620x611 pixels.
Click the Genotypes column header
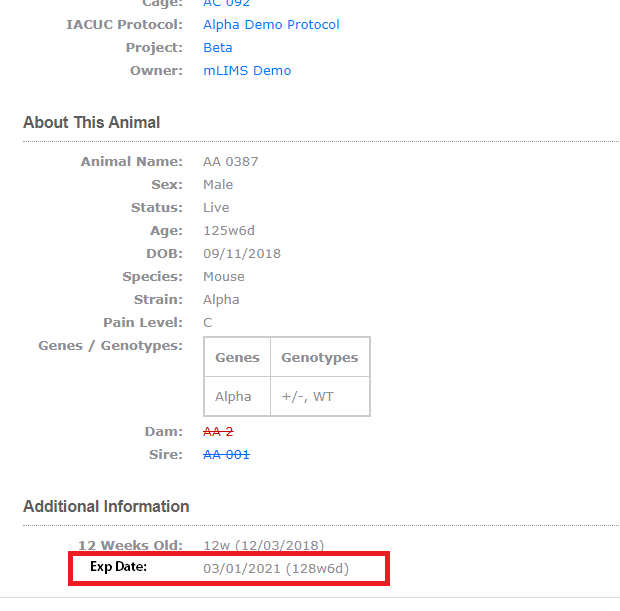click(x=320, y=358)
